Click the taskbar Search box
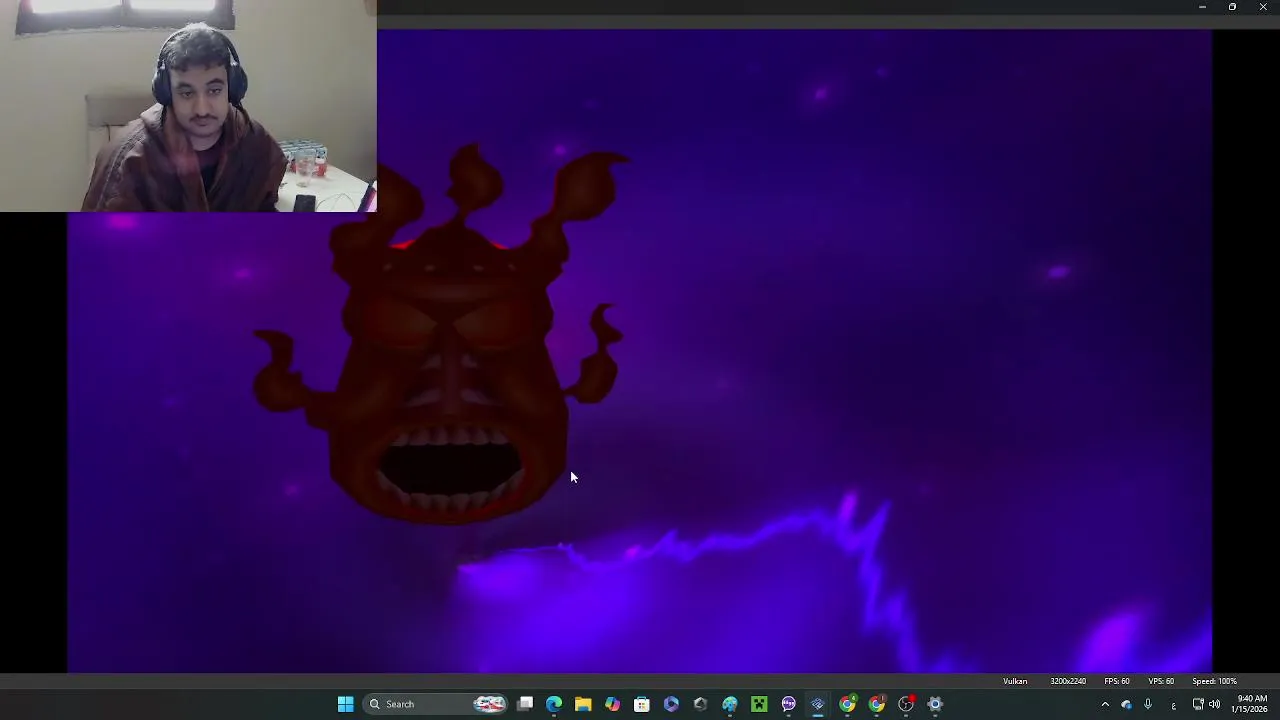This screenshot has height=720, width=1280. pyautogui.click(x=436, y=704)
